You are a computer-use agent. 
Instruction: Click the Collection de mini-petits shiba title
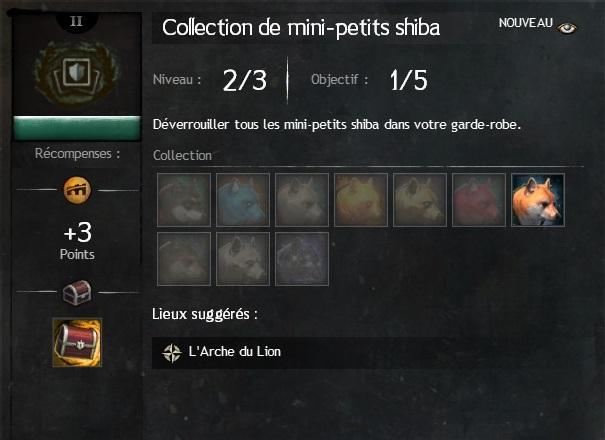pos(301,28)
